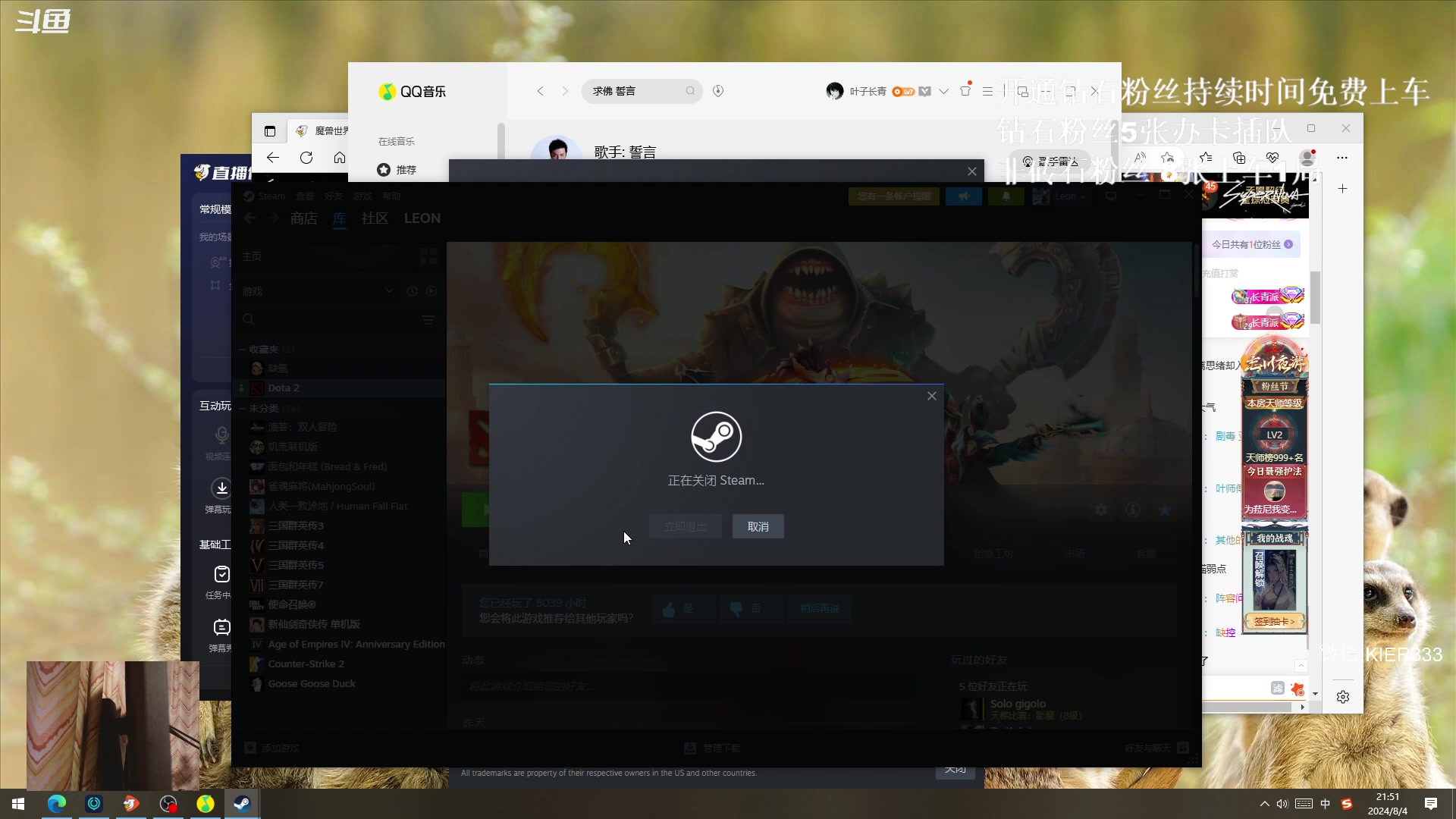Click 签到抽卡 button on the webpage
The height and width of the screenshot is (819, 1456).
[1275, 621]
